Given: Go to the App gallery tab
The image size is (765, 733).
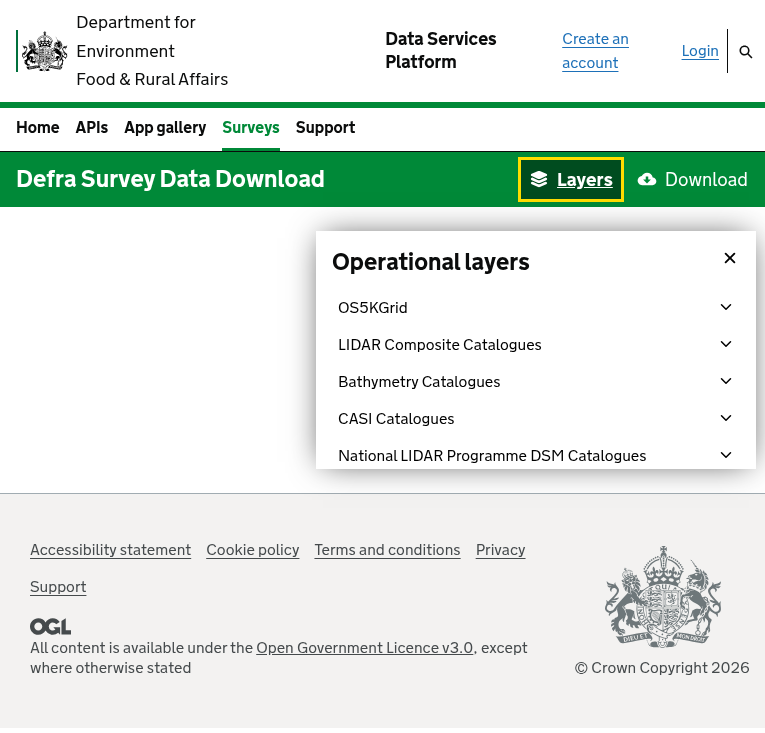Looking at the screenshot, I should click(x=165, y=128).
